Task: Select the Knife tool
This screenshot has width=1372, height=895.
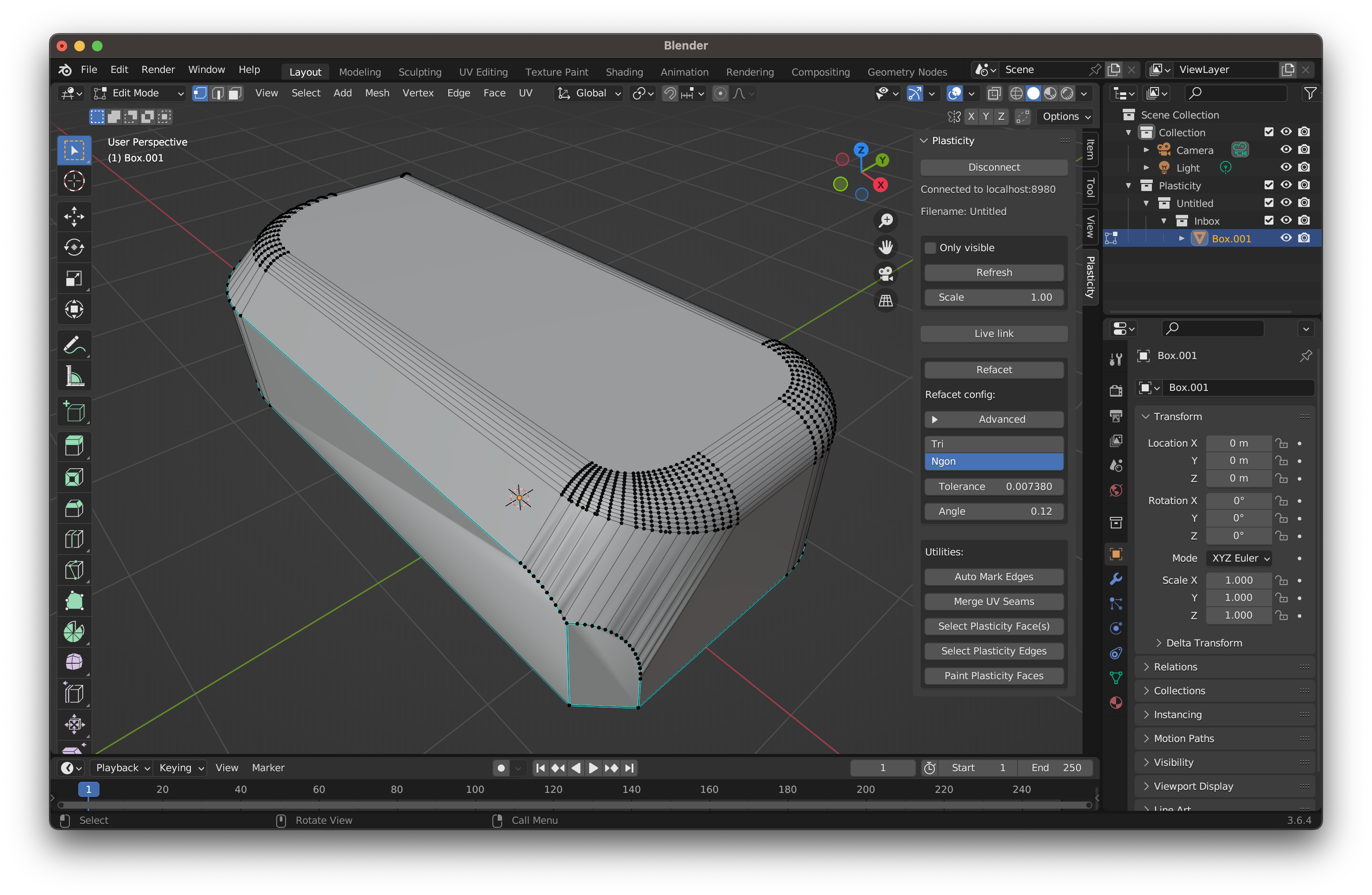Action: [x=74, y=570]
